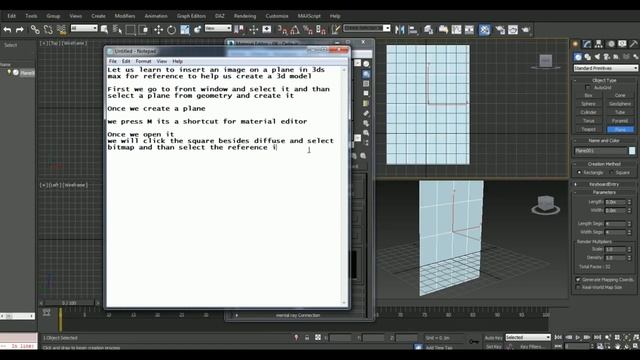The height and width of the screenshot is (360, 640).
Task: Open the Graph Editors menu
Action: (191, 16)
